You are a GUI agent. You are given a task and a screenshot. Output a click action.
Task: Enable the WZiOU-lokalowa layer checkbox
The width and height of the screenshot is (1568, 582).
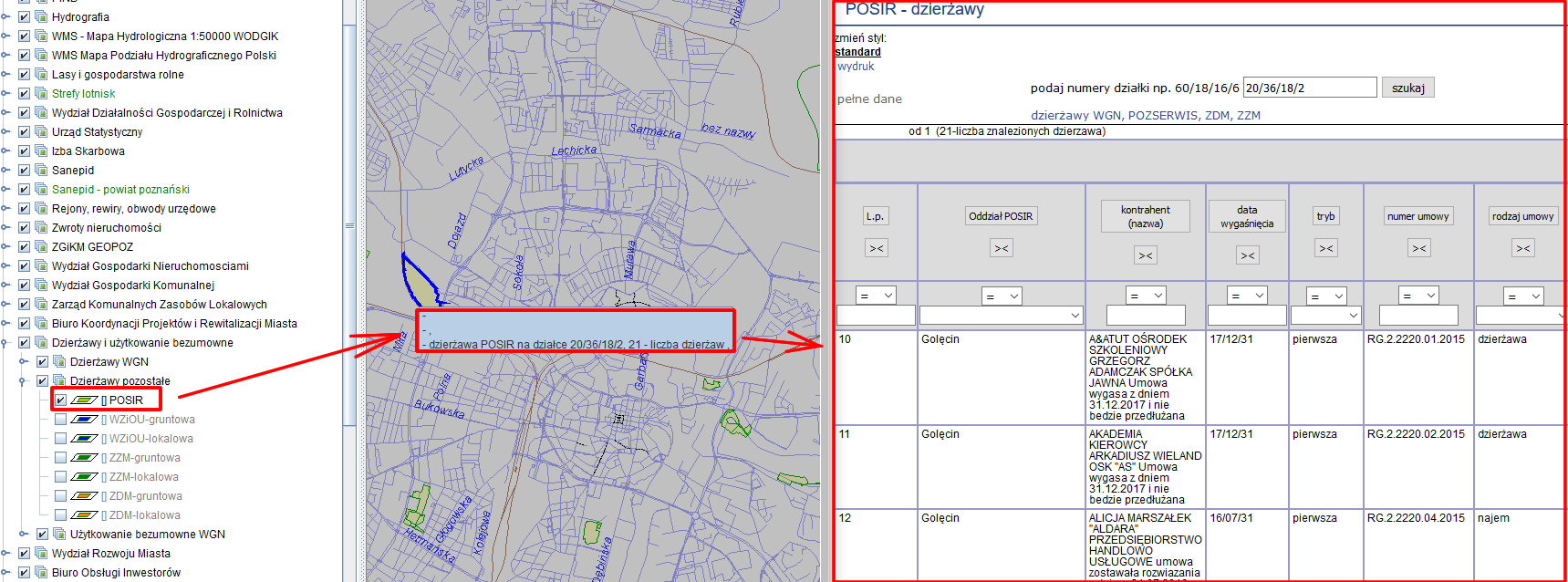point(60,439)
